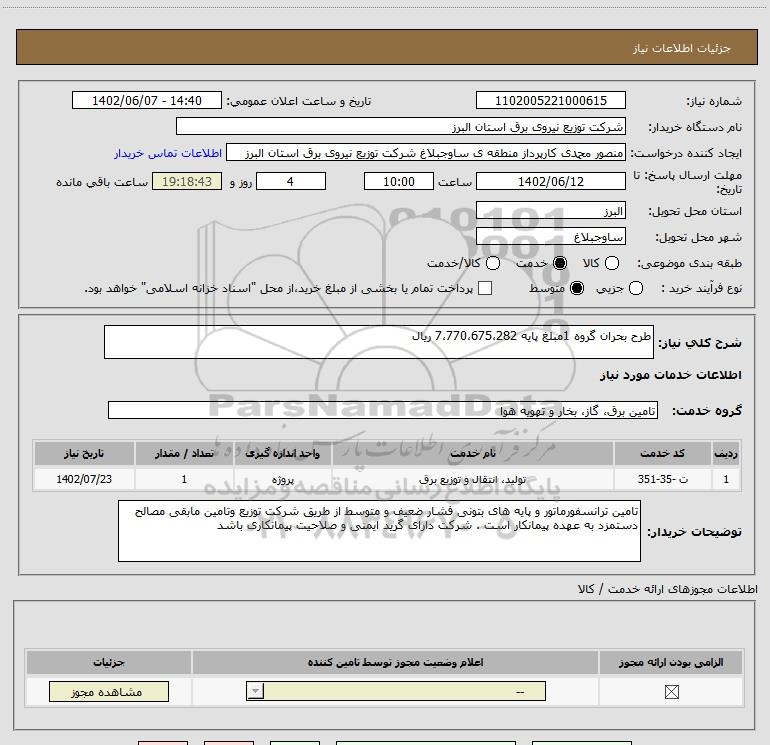
Task: Click the announcement date field 1402/06/07 - 14:40
Action: tap(147, 100)
